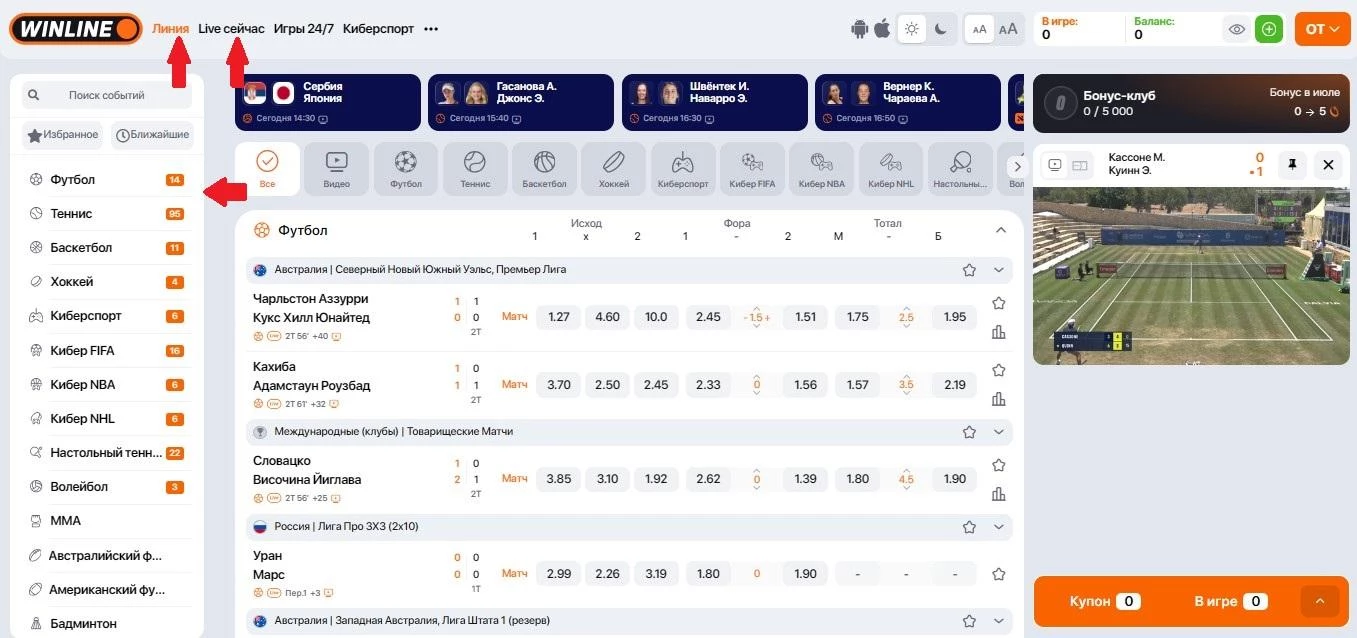
Task: Select Хоккей in the sidebar
Action: (107, 282)
